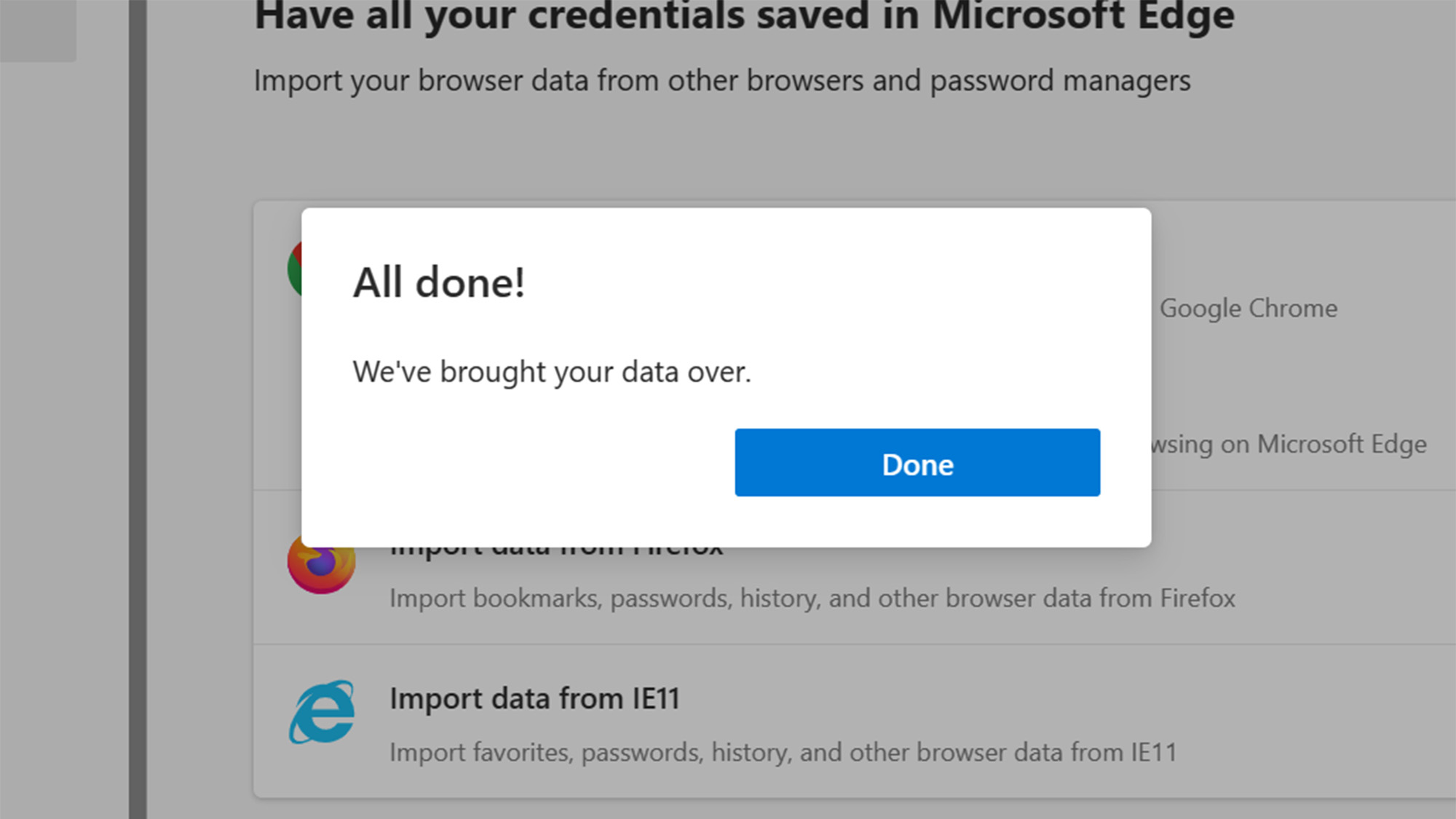Viewport: 1456px width, 819px height.
Task: Click the IE11 favorites and passwords description
Action: pos(783,752)
